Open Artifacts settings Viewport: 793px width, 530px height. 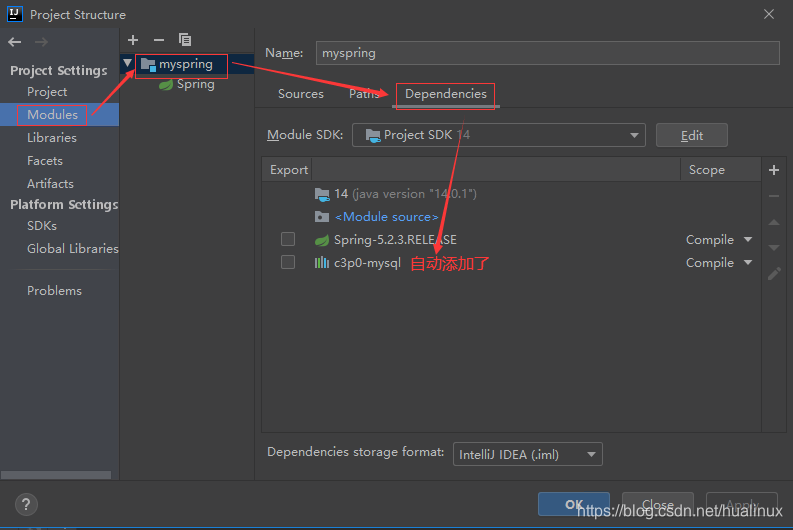[x=51, y=184]
